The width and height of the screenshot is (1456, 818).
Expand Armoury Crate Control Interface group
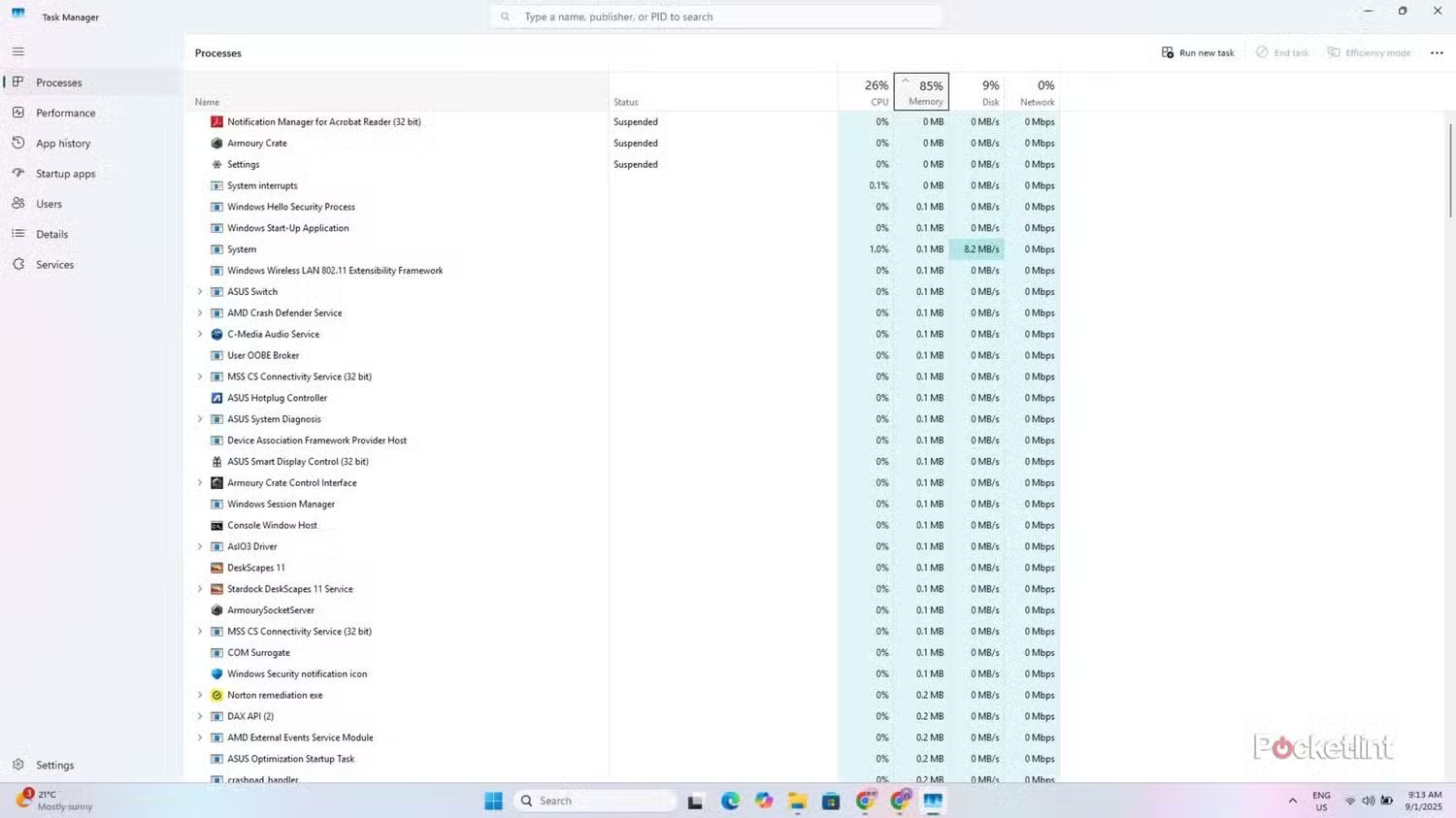200,483
